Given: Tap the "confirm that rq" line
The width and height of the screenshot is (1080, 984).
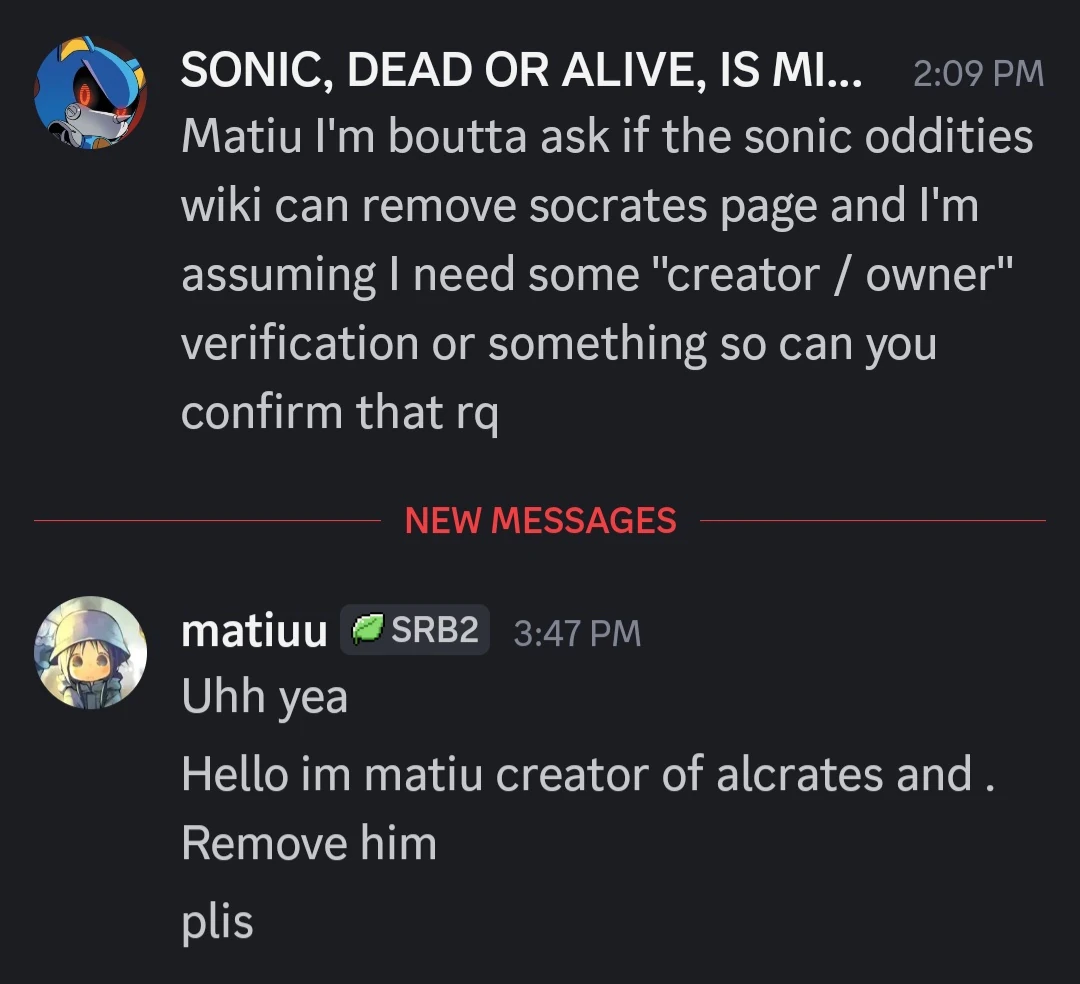Looking at the screenshot, I should (x=339, y=412).
